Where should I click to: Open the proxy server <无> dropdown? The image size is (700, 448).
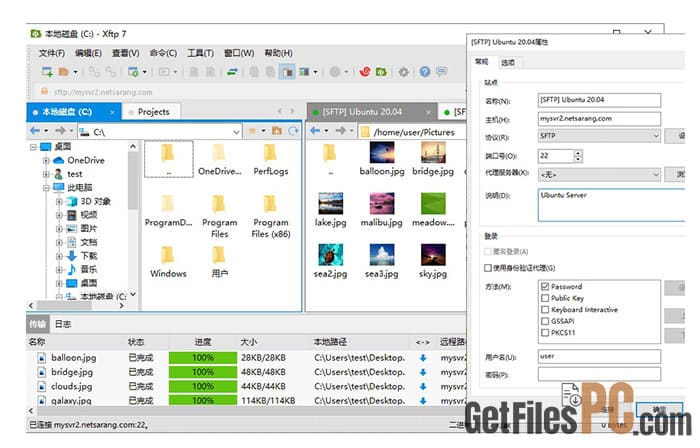[x=599, y=174]
